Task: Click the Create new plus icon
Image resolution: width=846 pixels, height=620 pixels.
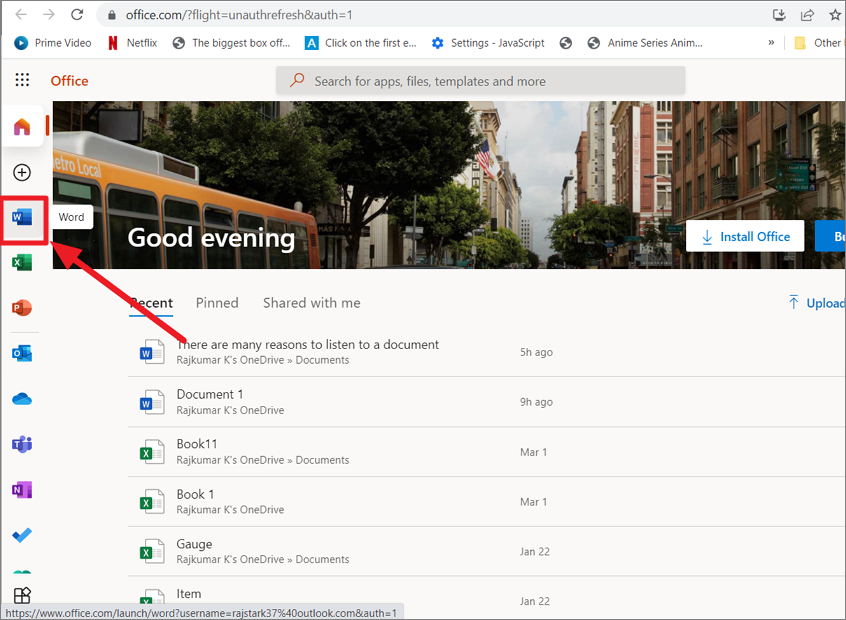Action: 22,173
